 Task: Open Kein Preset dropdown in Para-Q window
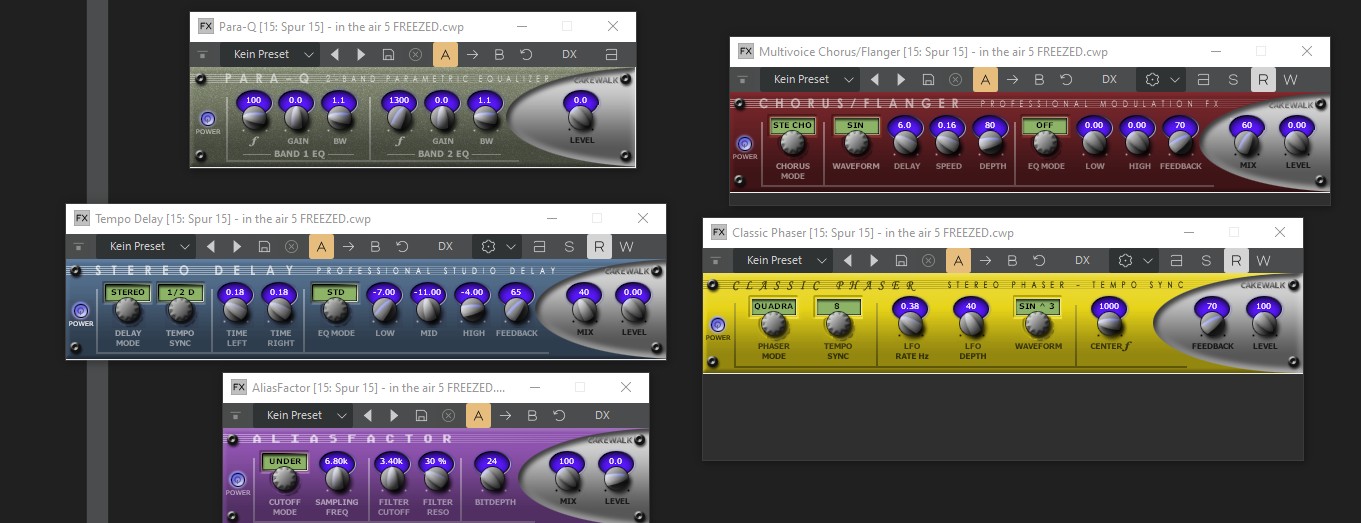[x=269, y=54]
